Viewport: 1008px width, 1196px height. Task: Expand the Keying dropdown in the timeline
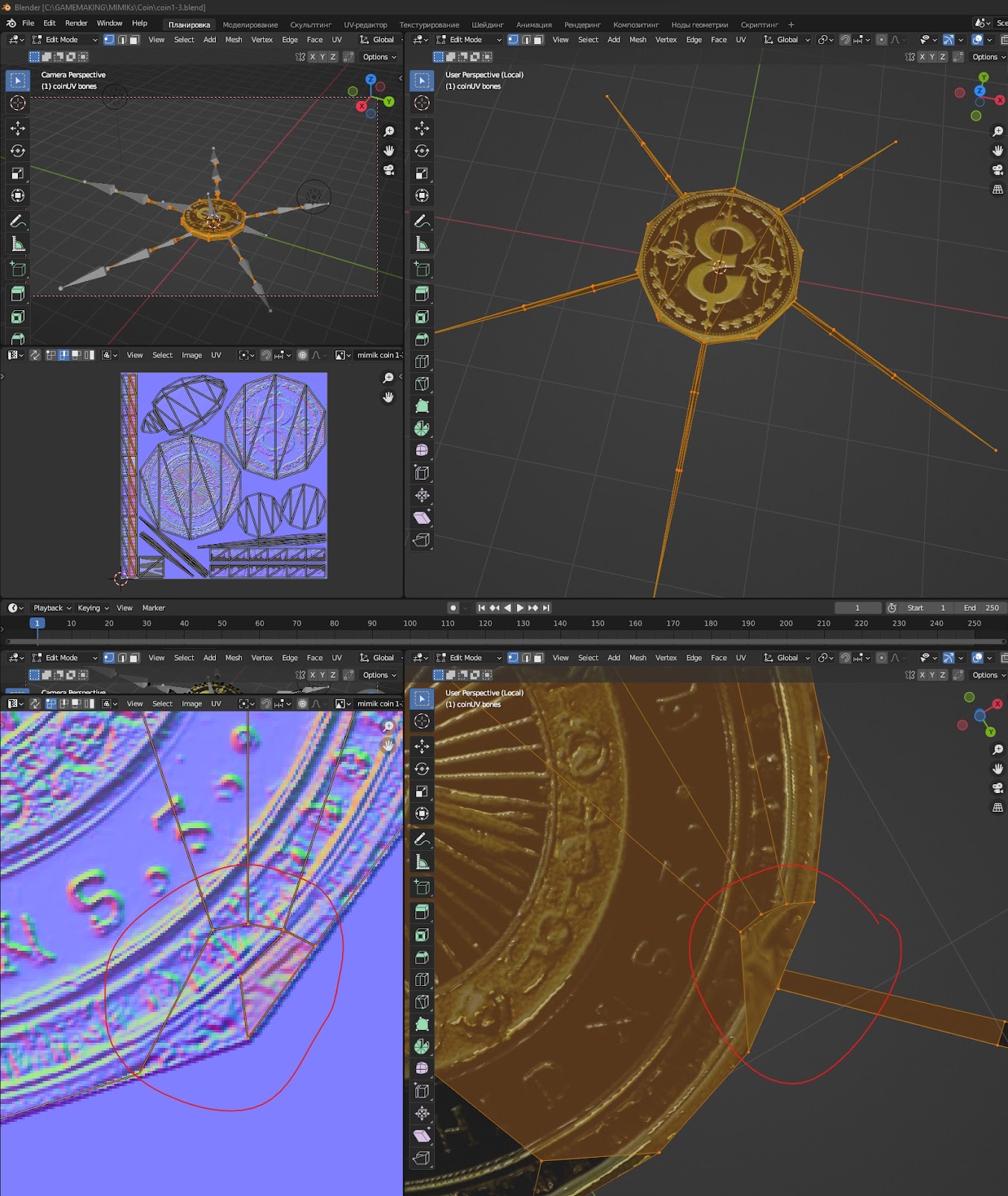pos(93,608)
